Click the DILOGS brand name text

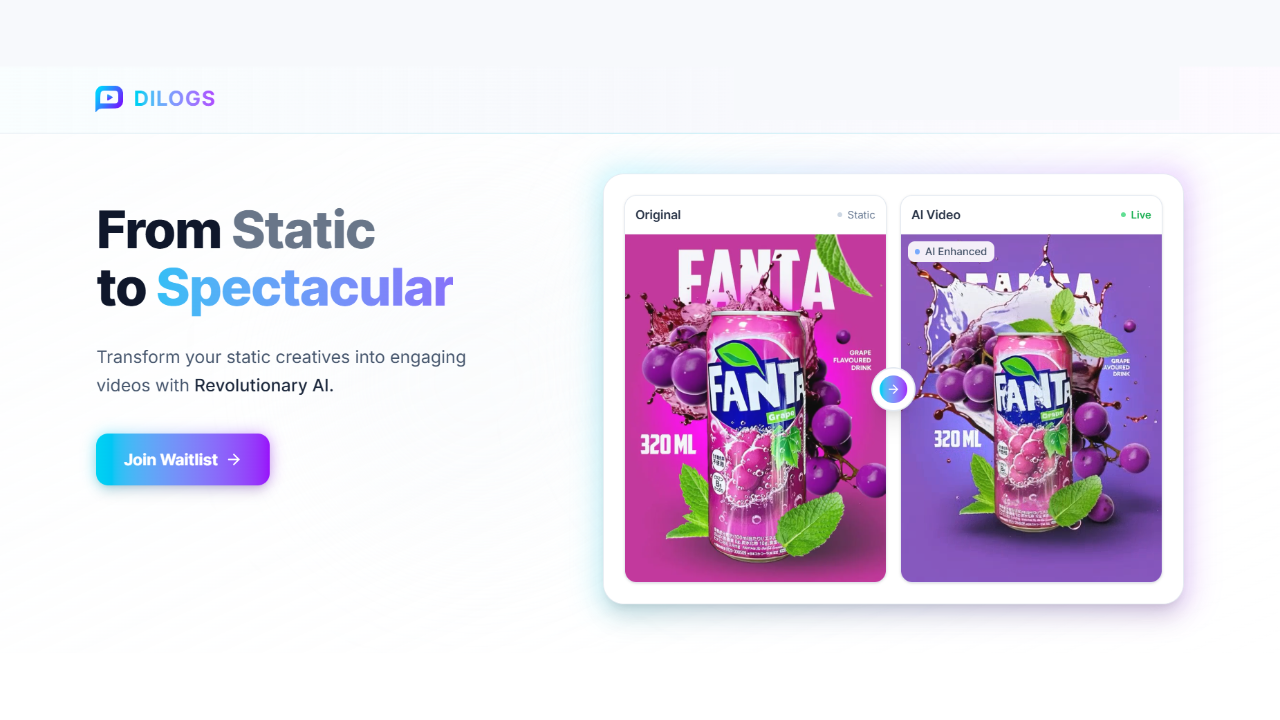click(175, 98)
